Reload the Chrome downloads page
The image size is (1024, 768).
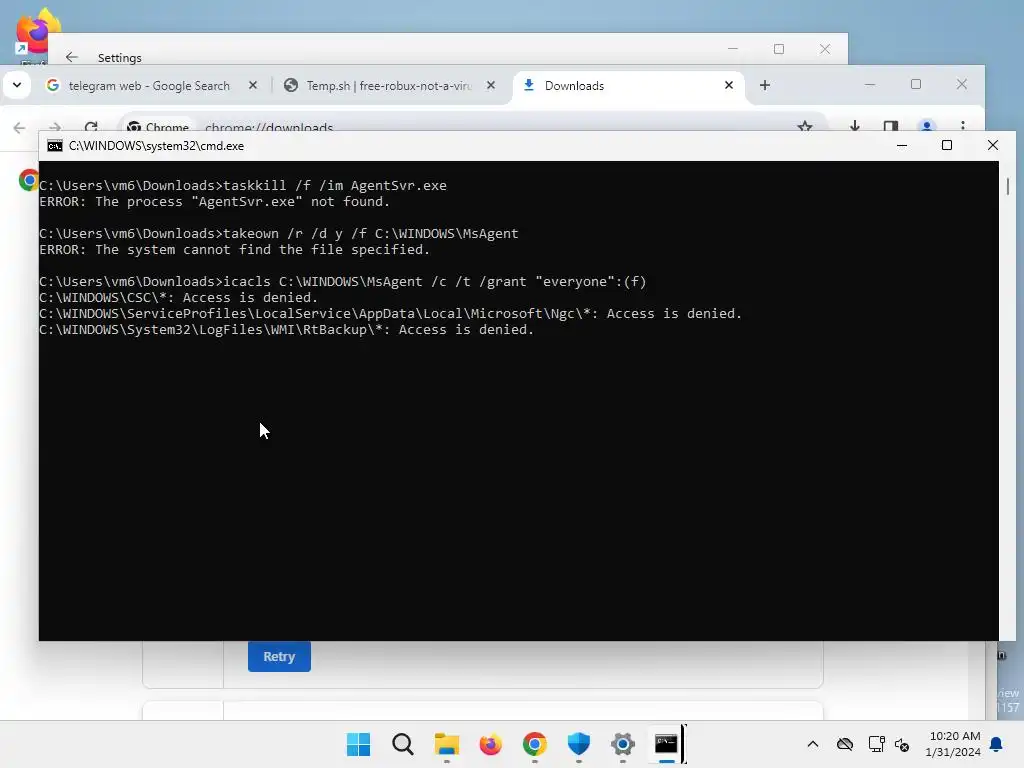pyautogui.click(x=91, y=127)
